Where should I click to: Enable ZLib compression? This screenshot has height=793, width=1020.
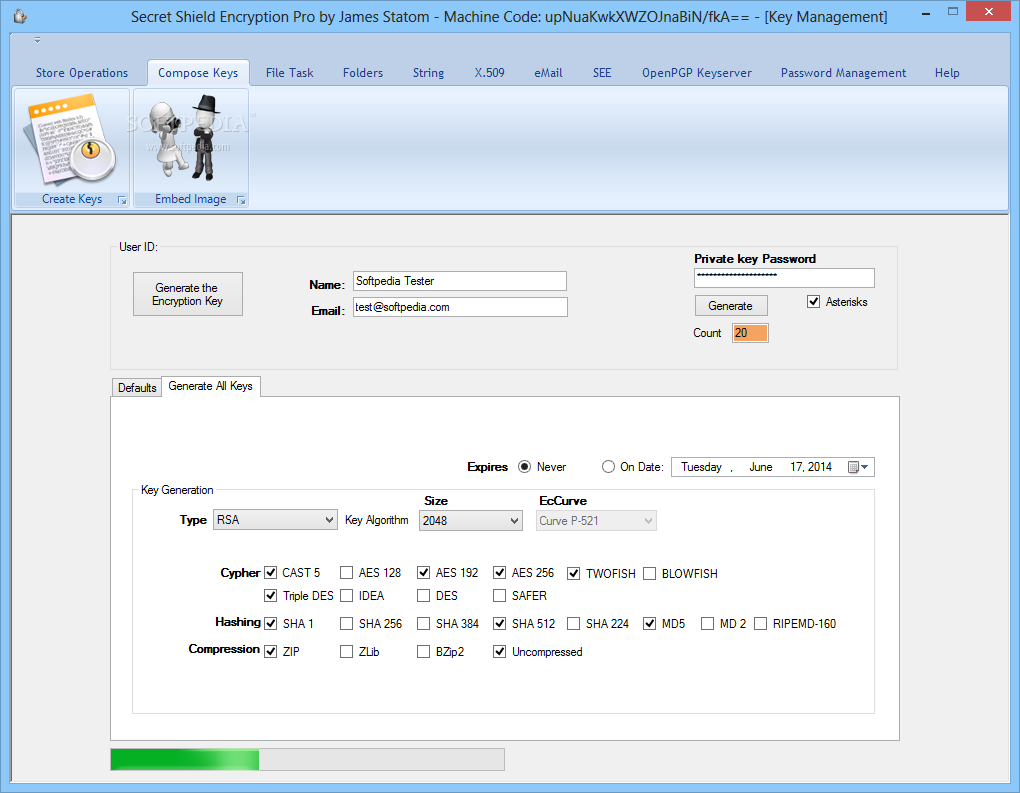pos(347,652)
